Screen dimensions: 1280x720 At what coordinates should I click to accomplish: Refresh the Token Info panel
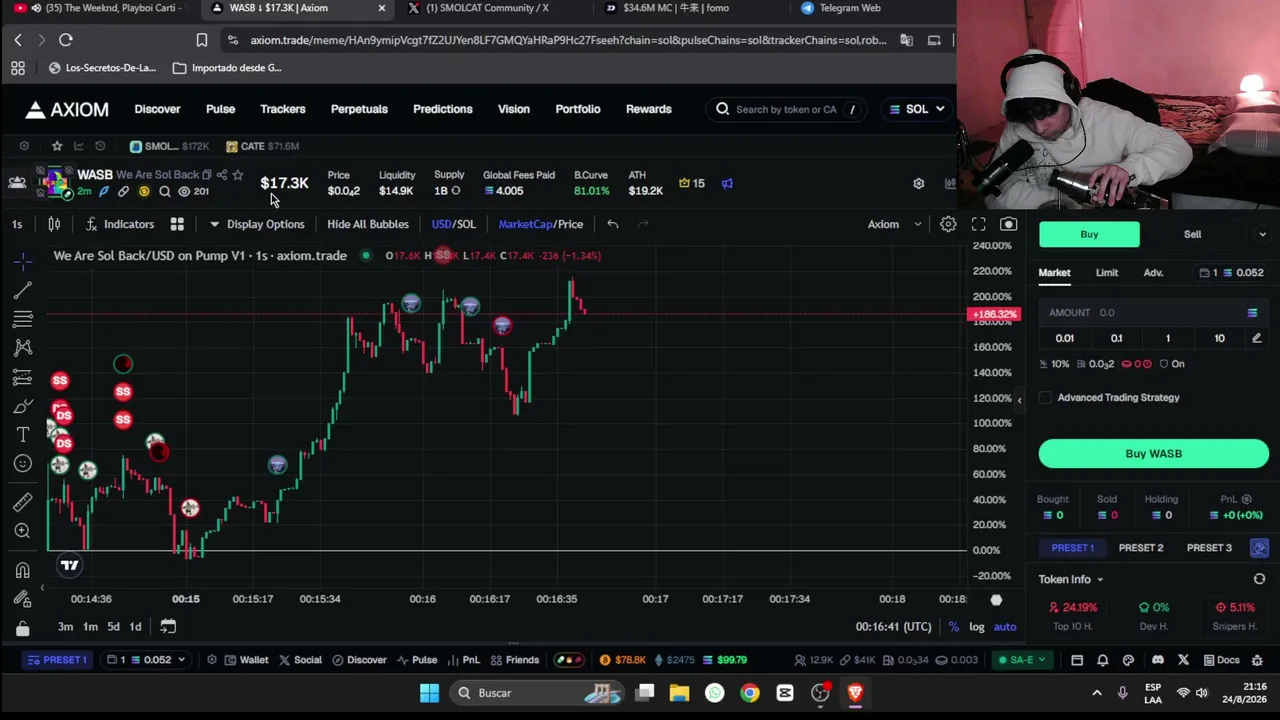[1259, 579]
